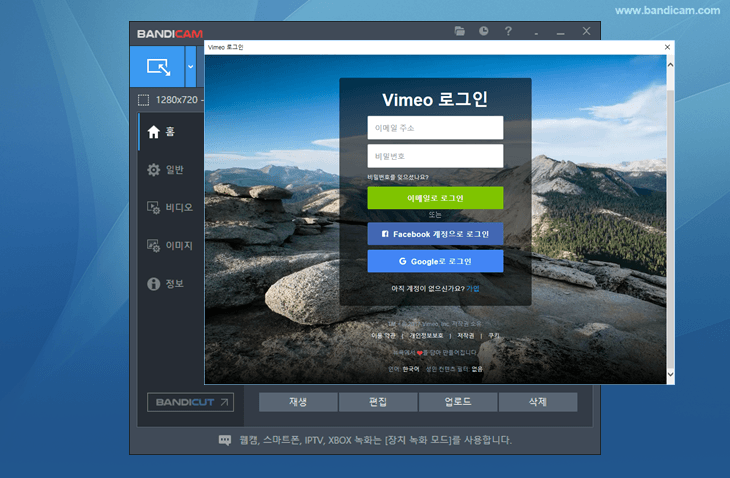Click the mature content filter 없음 link
This screenshot has width=730, height=478.
pos(477,369)
